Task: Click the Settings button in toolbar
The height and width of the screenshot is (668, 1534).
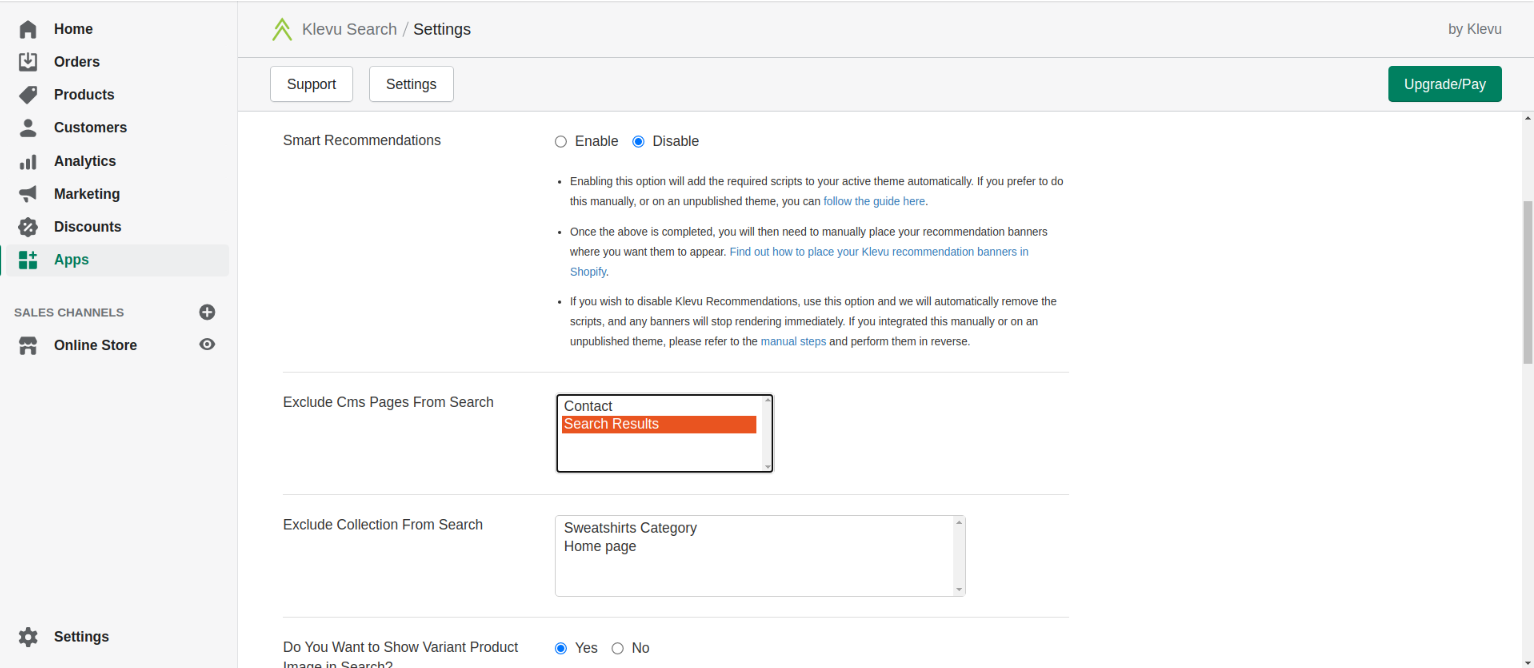Action: coord(411,84)
